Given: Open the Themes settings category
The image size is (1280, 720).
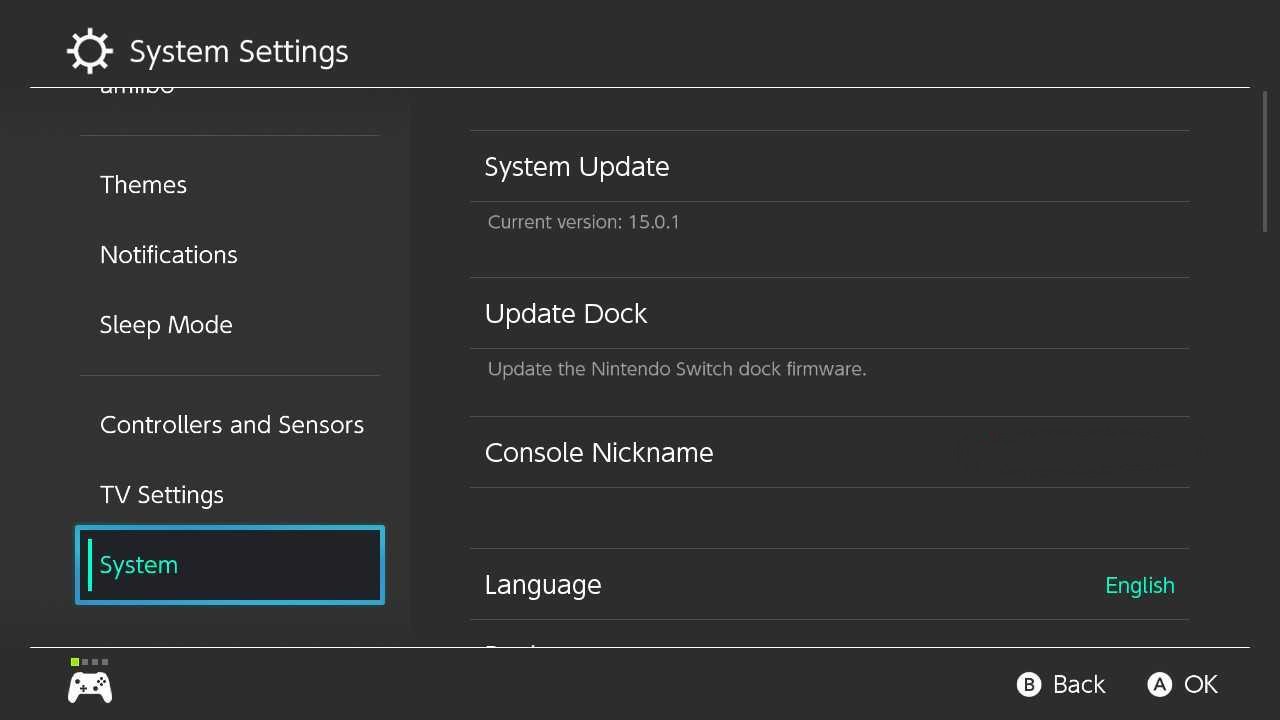Looking at the screenshot, I should point(143,185).
